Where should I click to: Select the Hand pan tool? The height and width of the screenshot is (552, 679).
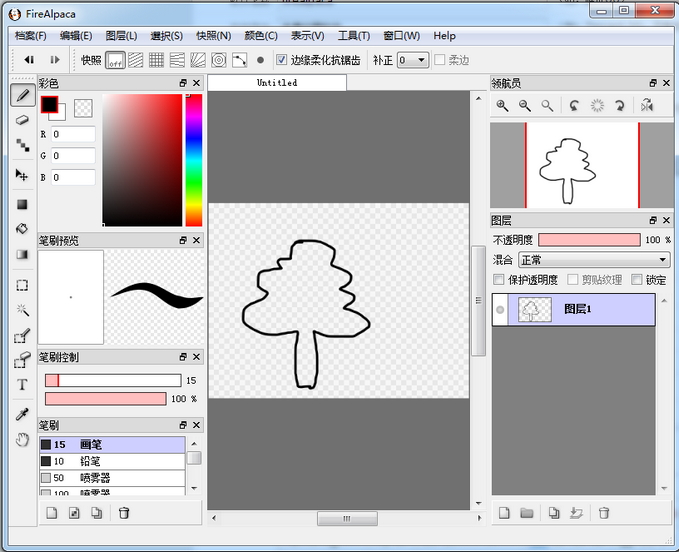(x=22, y=440)
